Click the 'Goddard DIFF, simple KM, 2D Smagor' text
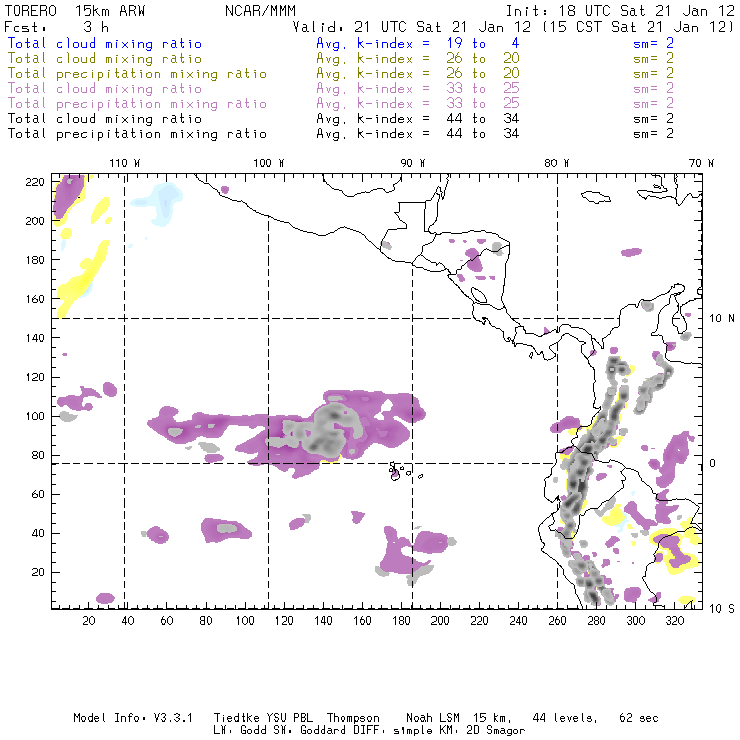 412,731
